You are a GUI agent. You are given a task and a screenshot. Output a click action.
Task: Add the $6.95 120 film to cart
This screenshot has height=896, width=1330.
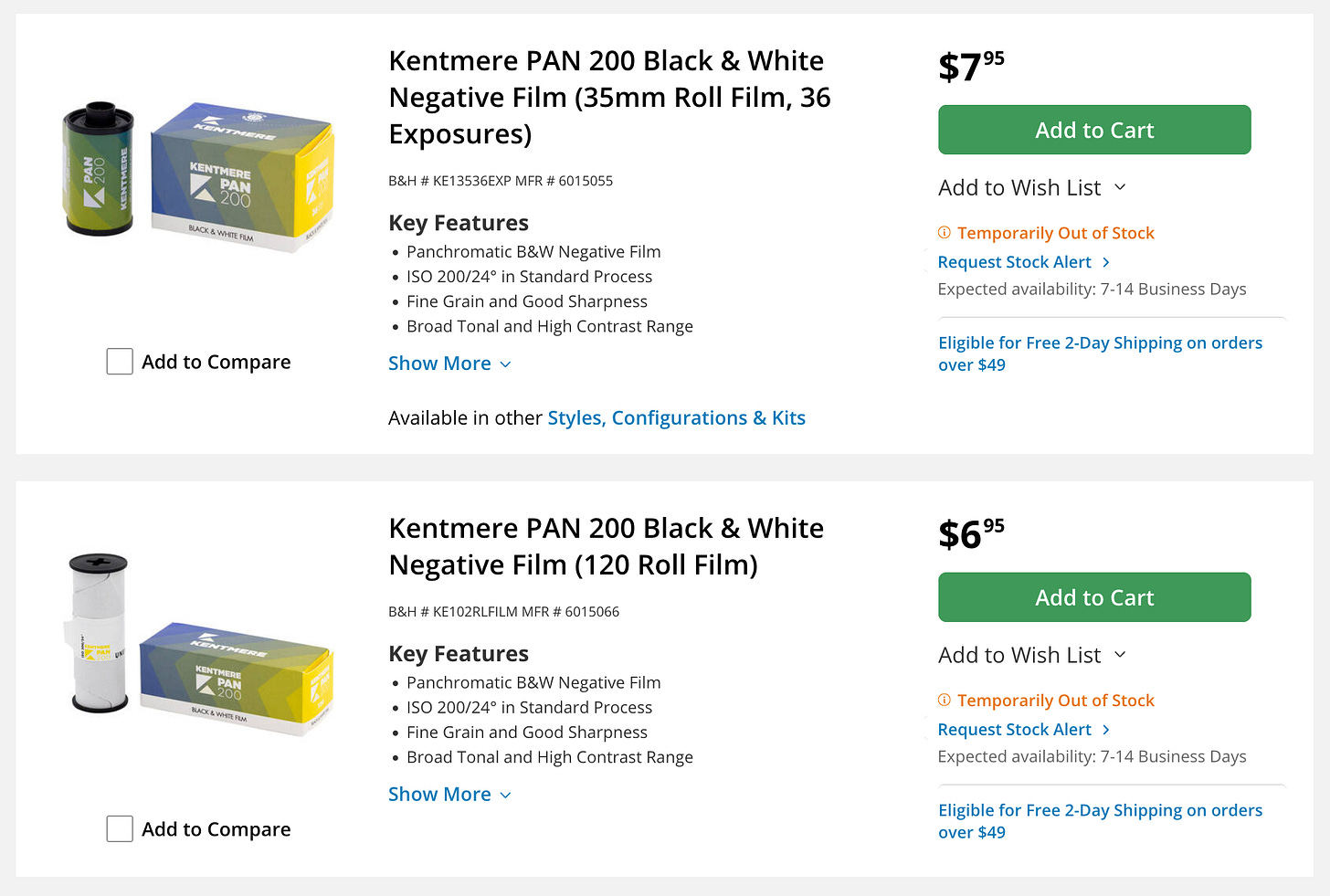pyautogui.click(x=1094, y=597)
